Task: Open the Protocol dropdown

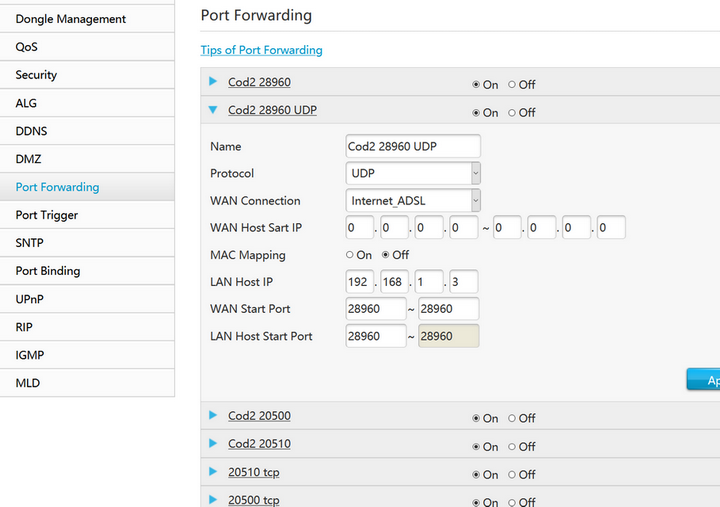Action: click(413, 173)
